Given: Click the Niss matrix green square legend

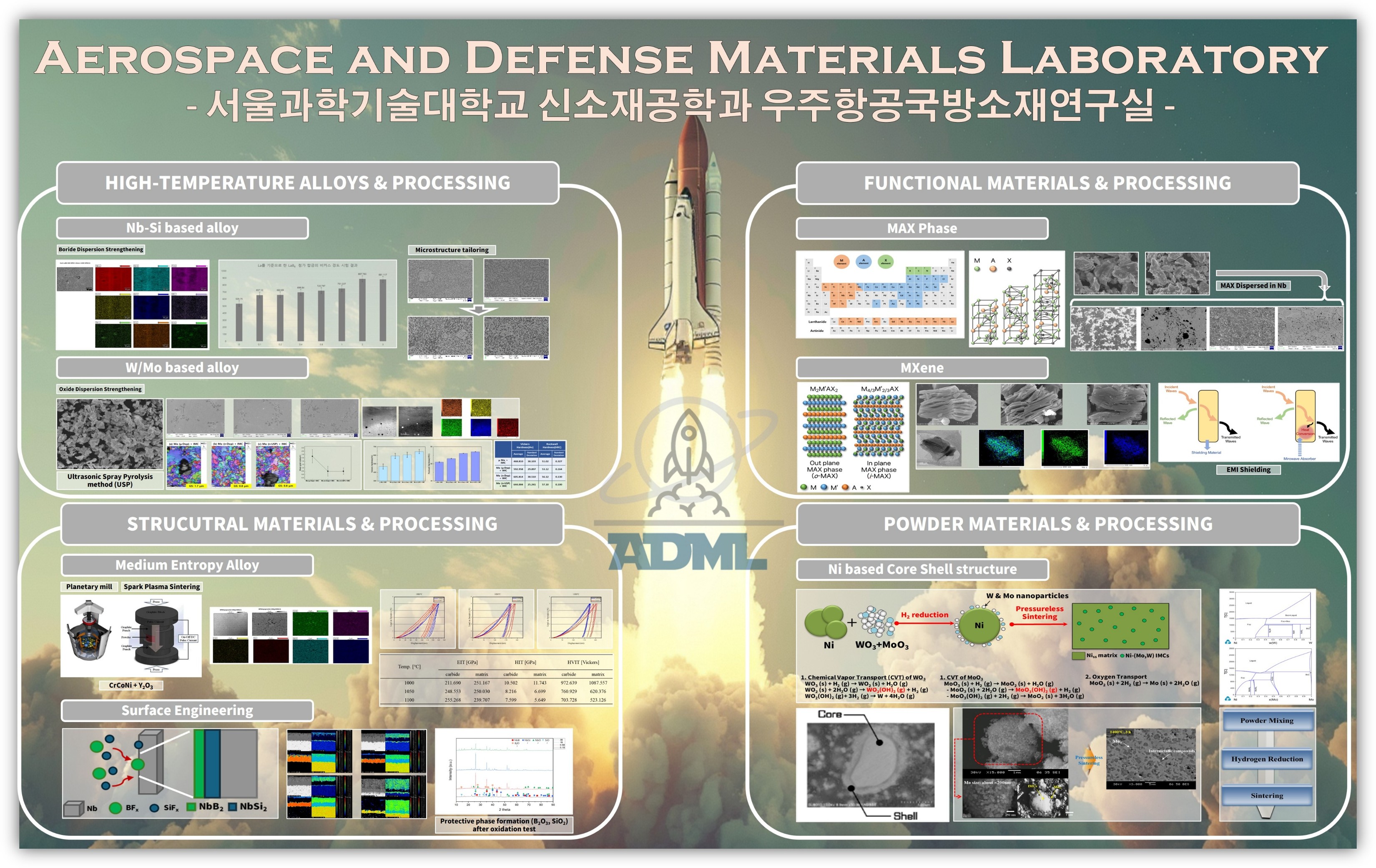Looking at the screenshot, I should [1078, 655].
